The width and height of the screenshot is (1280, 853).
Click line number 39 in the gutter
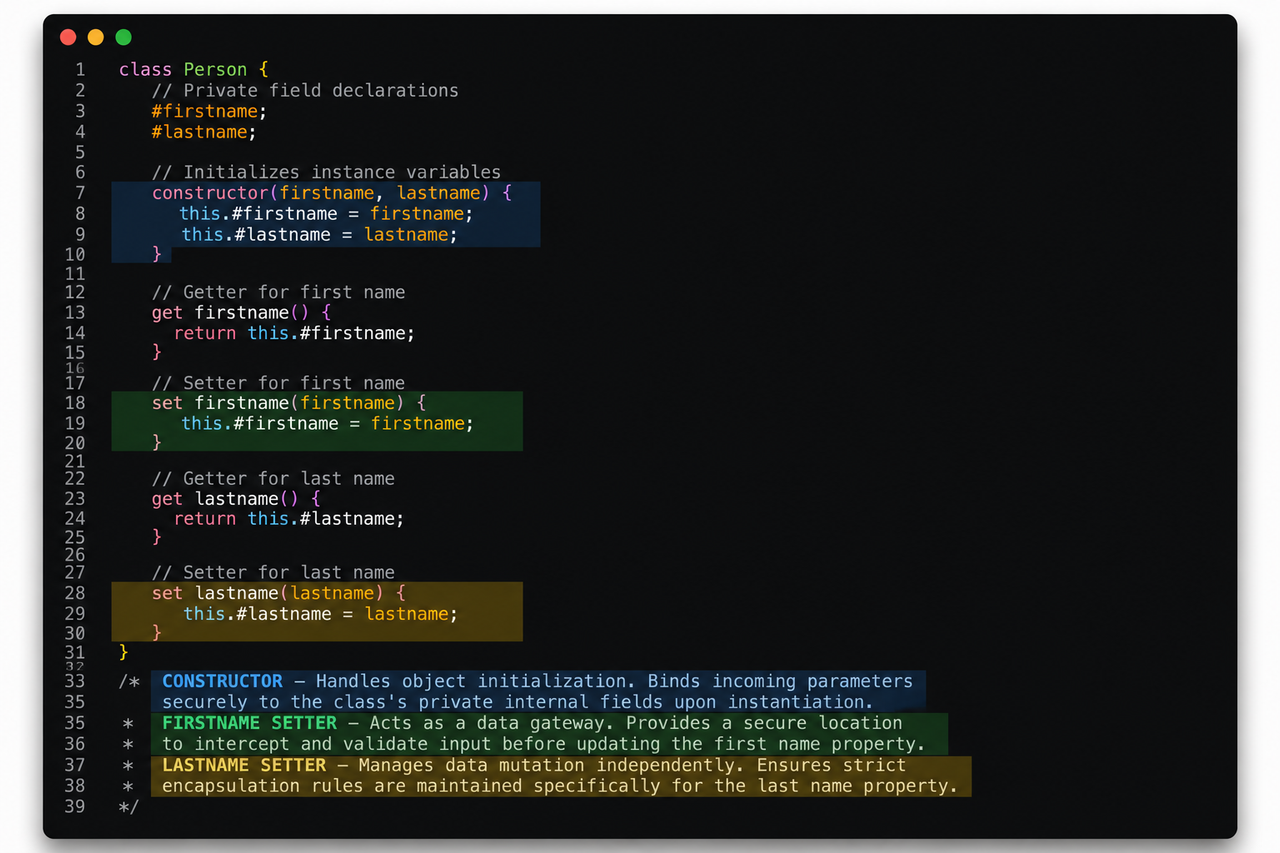[x=75, y=807]
